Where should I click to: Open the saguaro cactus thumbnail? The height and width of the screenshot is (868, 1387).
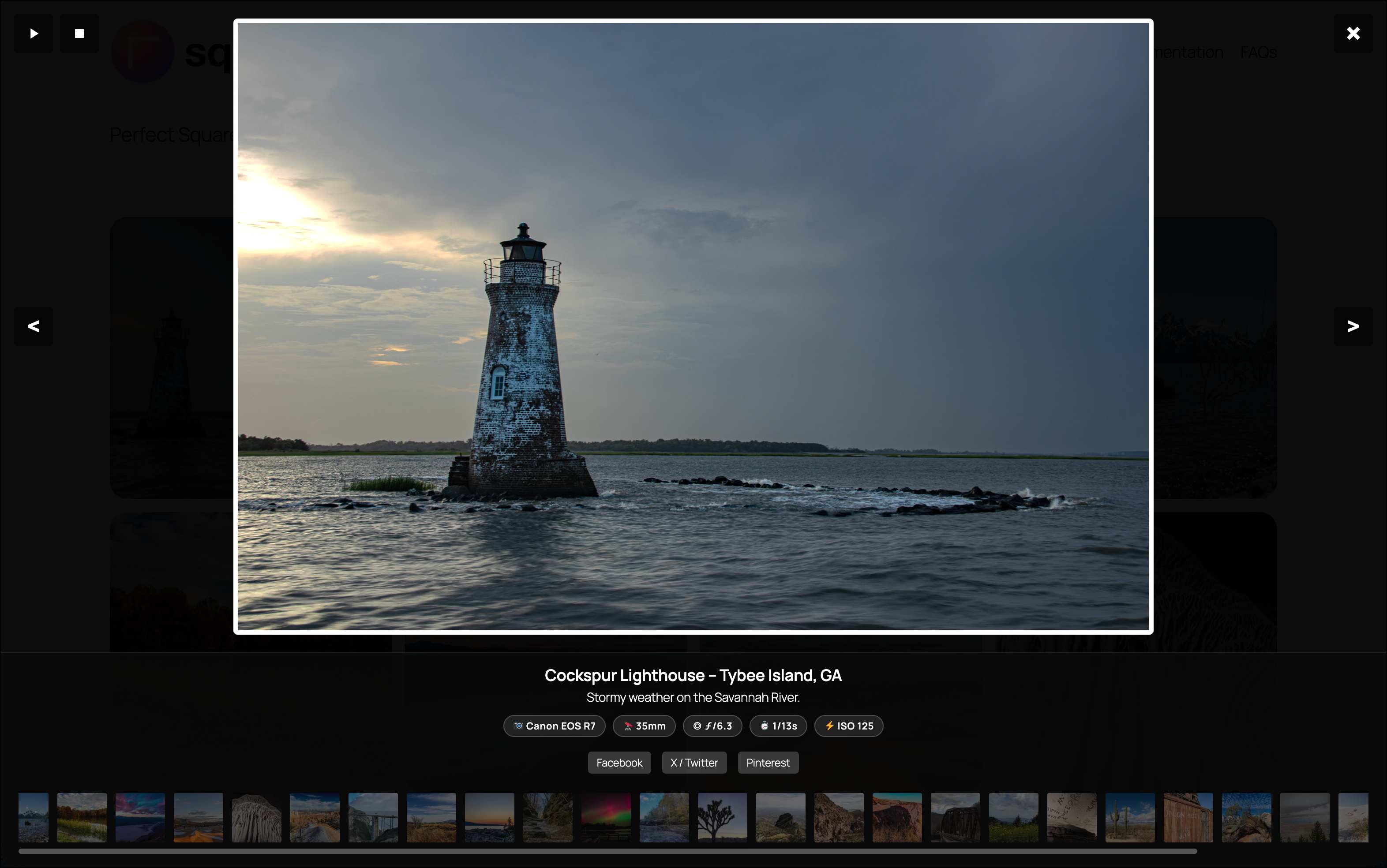point(1130,817)
